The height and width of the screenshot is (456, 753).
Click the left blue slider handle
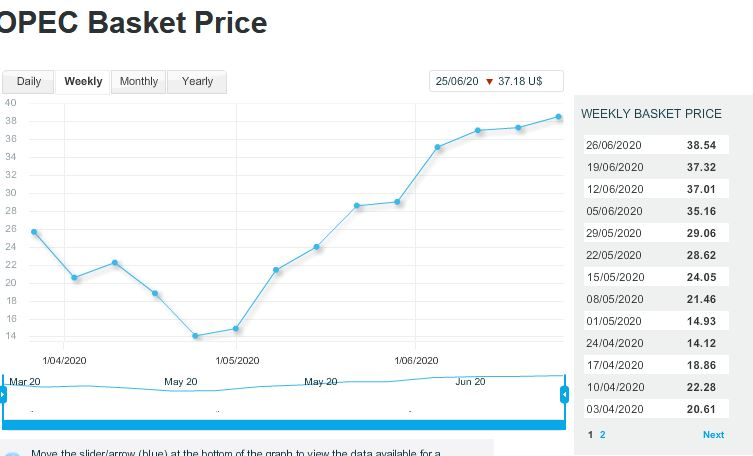(3, 395)
